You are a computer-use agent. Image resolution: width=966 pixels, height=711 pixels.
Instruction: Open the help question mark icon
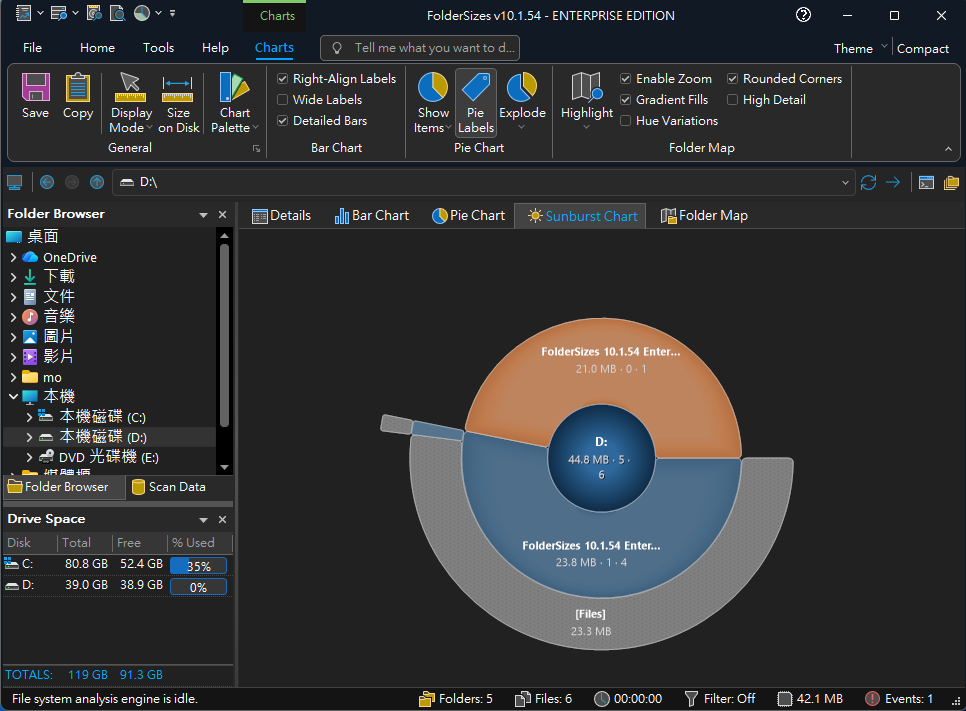click(x=803, y=15)
